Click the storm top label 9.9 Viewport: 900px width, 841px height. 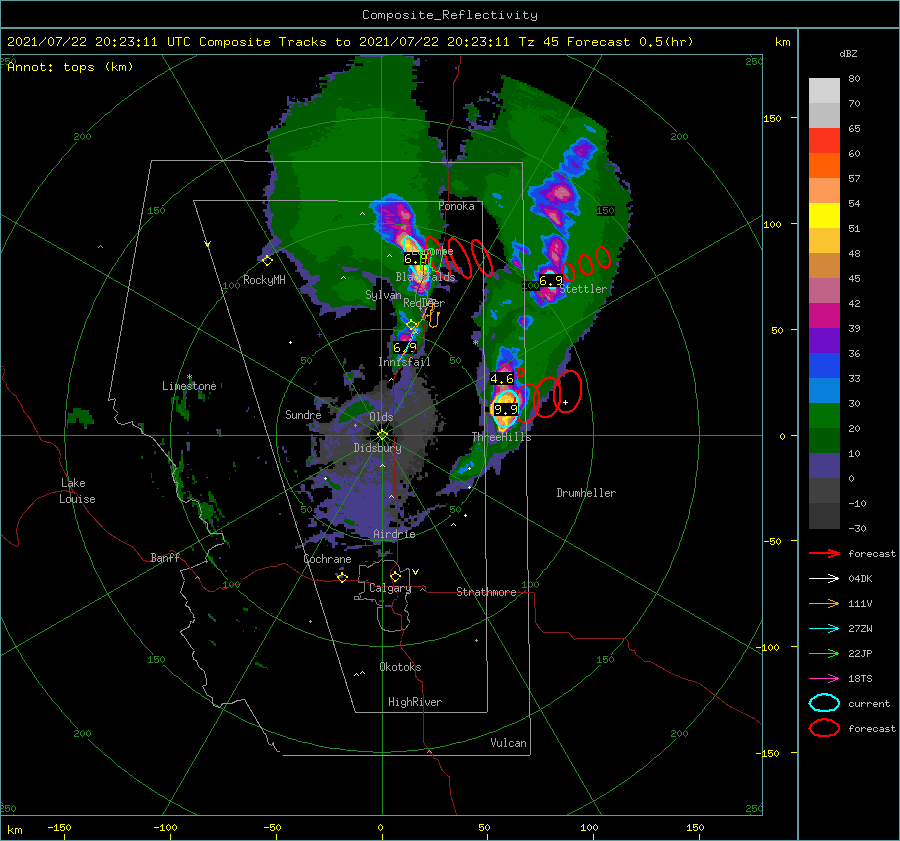(506, 409)
